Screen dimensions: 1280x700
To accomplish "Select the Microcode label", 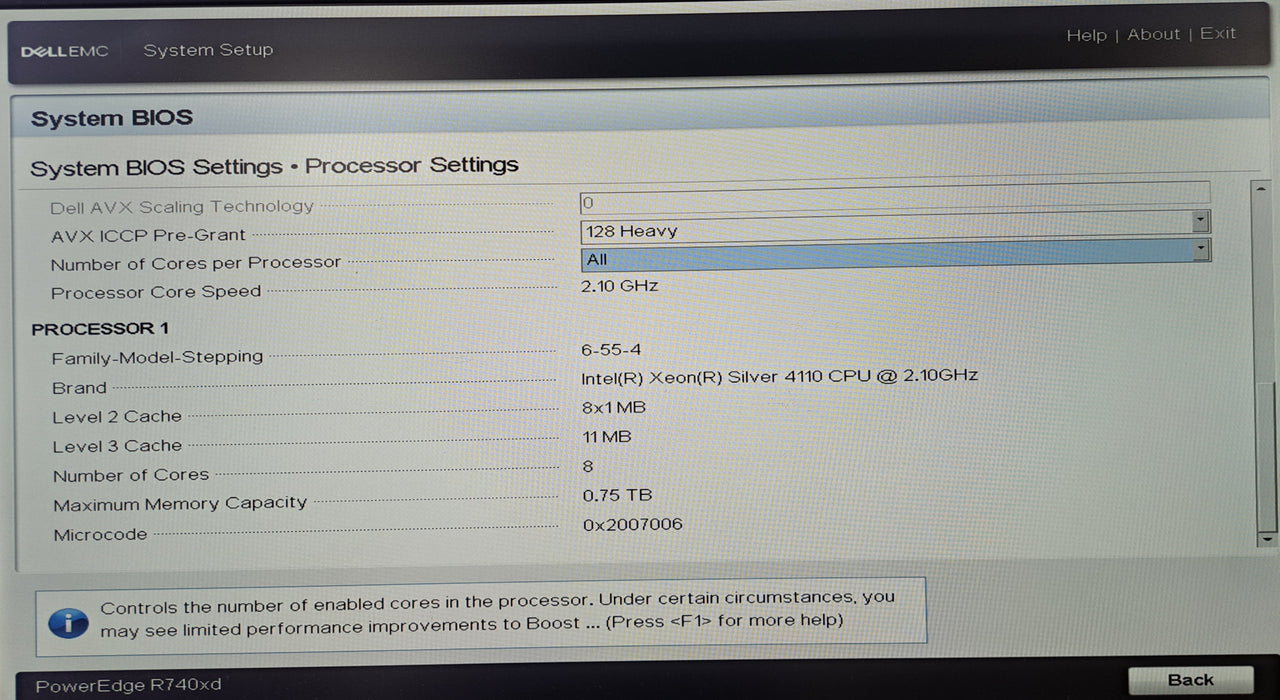I will [100, 535].
